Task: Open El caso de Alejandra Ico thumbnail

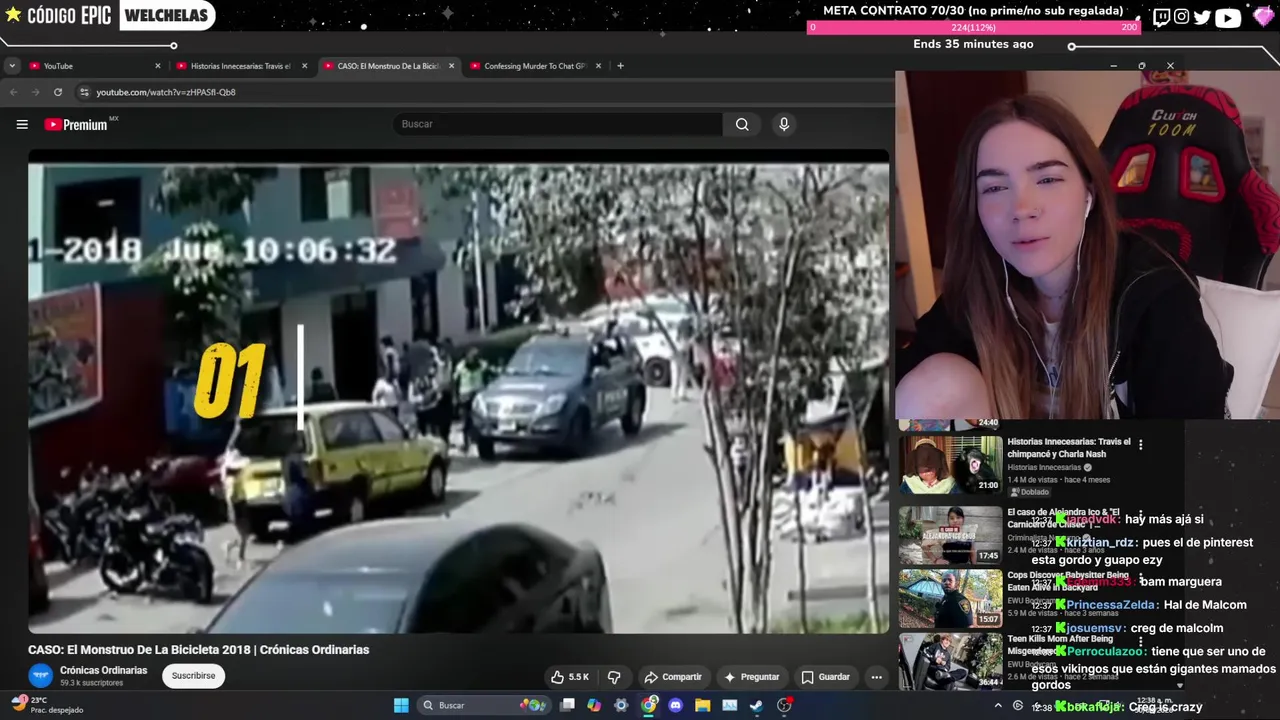Action: (x=950, y=535)
